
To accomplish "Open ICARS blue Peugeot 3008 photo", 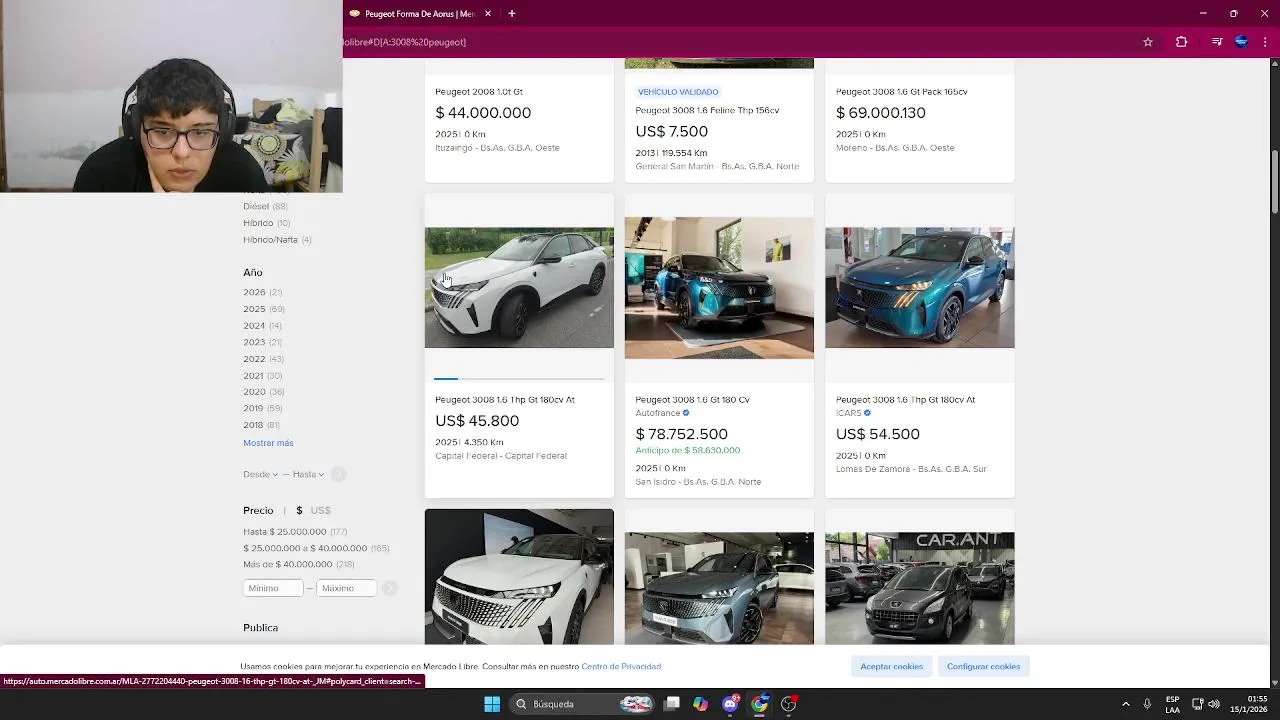I will (x=919, y=288).
